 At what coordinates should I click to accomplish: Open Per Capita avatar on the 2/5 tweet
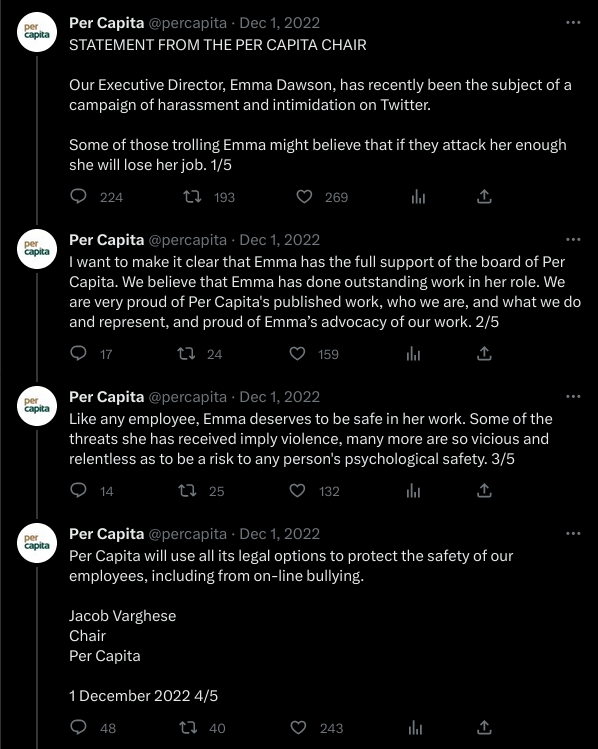coord(37,249)
